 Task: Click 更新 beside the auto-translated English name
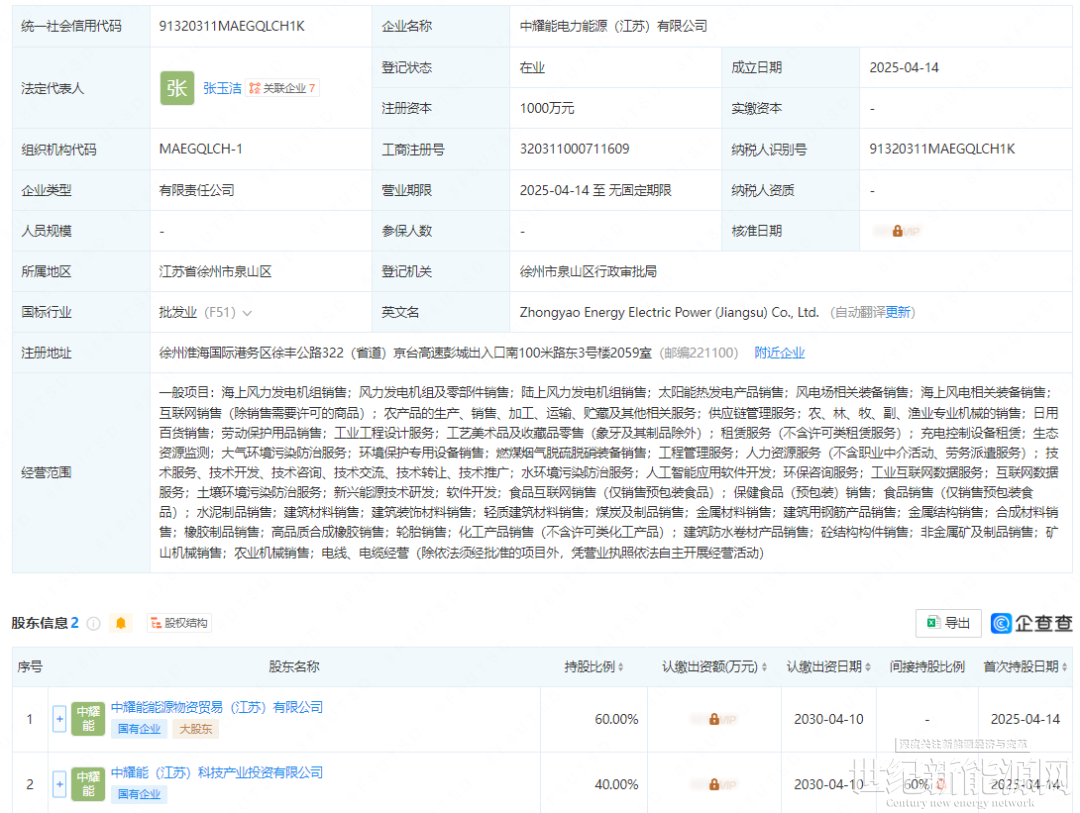[x=897, y=313]
